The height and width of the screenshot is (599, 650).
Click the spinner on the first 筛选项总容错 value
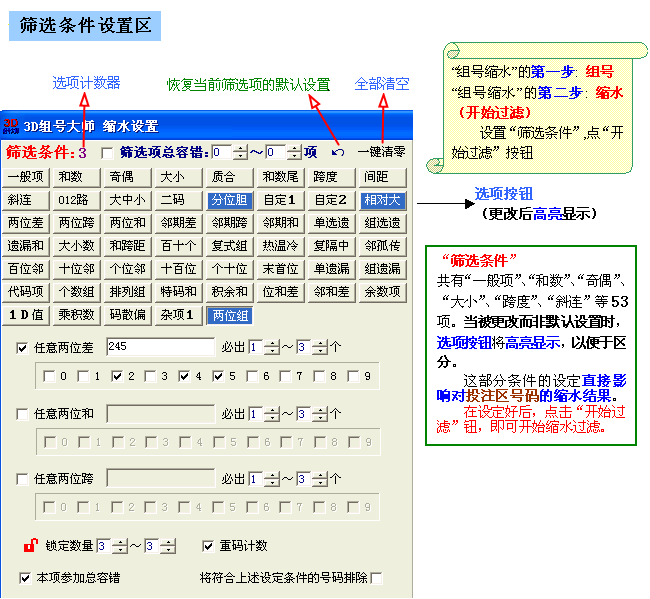pyautogui.click(x=240, y=153)
